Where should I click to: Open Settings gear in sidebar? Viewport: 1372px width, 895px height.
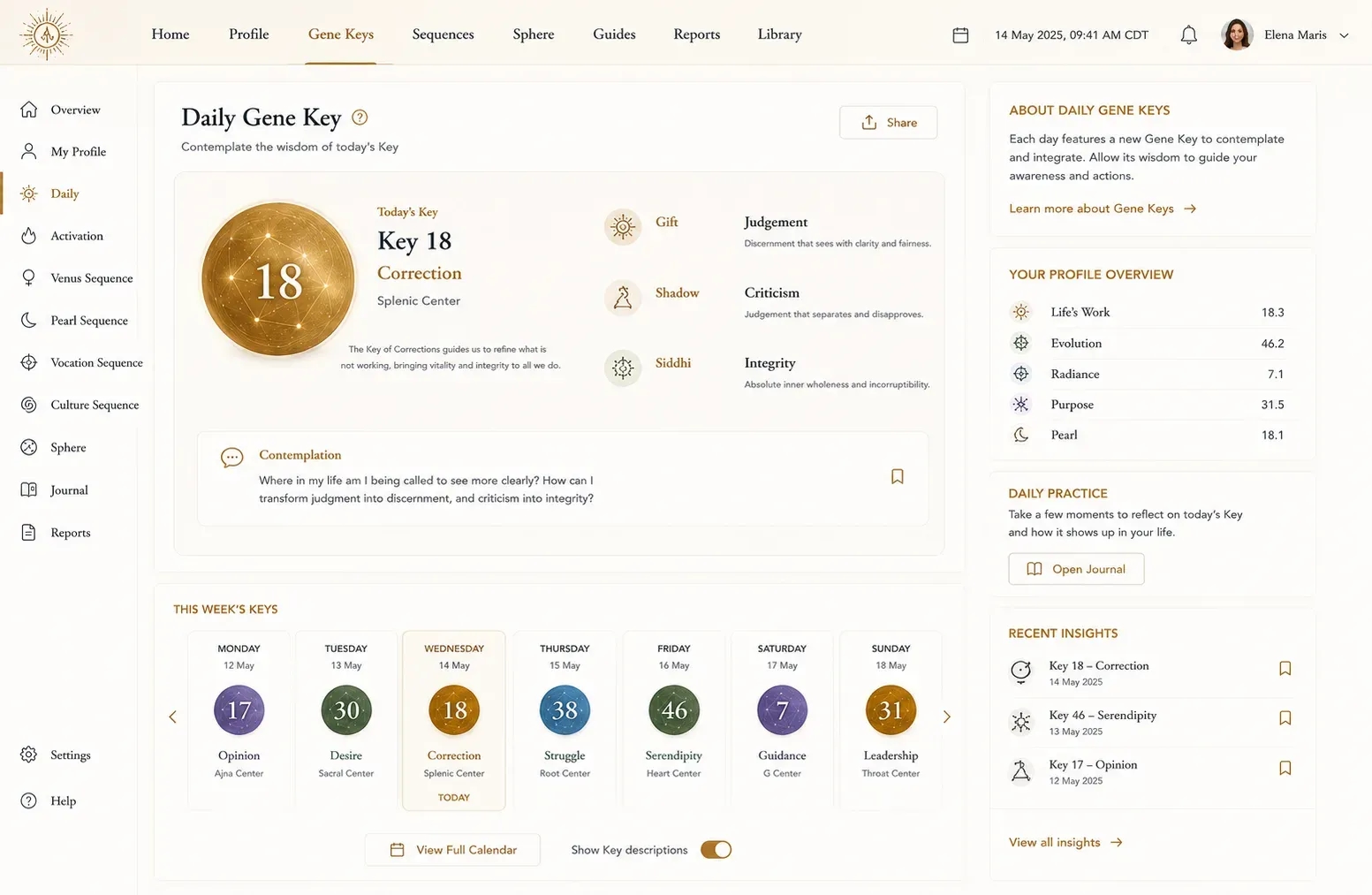coord(29,755)
